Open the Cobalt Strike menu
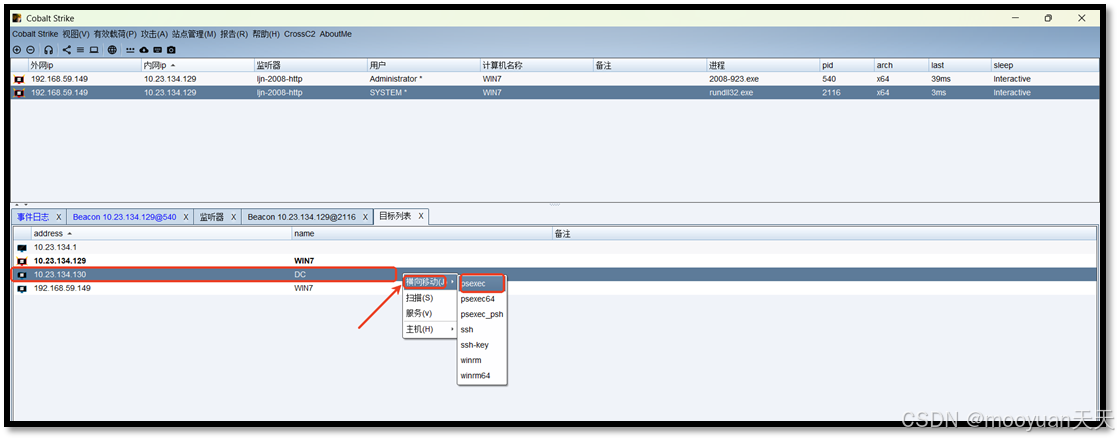Viewport: 1119px width, 440px height. (x=35, y=34)
